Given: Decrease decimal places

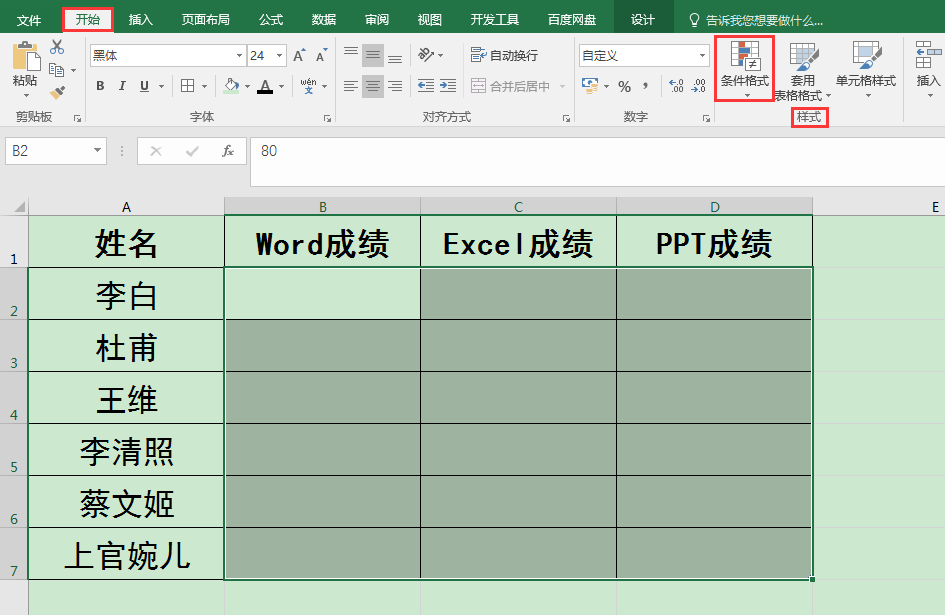Looking at the screenshot, I should click(699, 86).
